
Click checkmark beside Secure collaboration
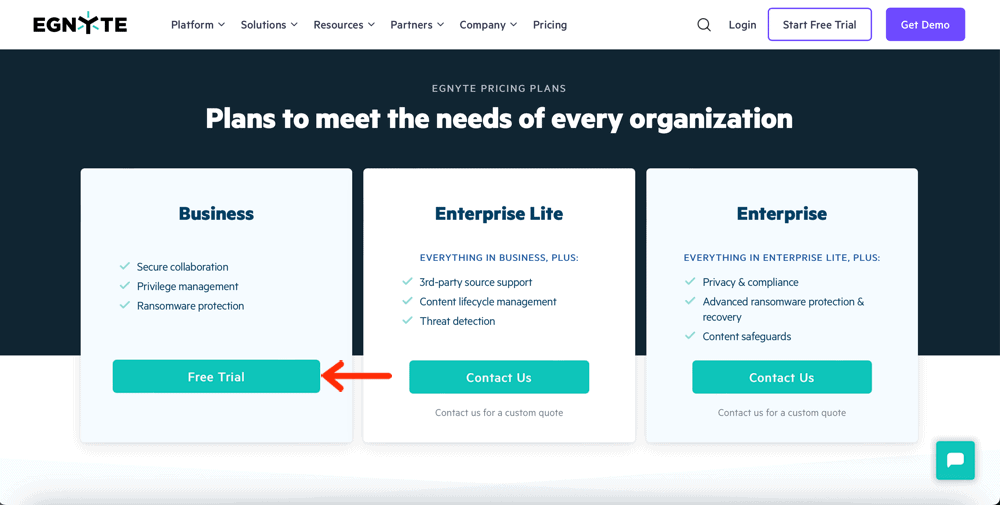(x=125, y=266)
